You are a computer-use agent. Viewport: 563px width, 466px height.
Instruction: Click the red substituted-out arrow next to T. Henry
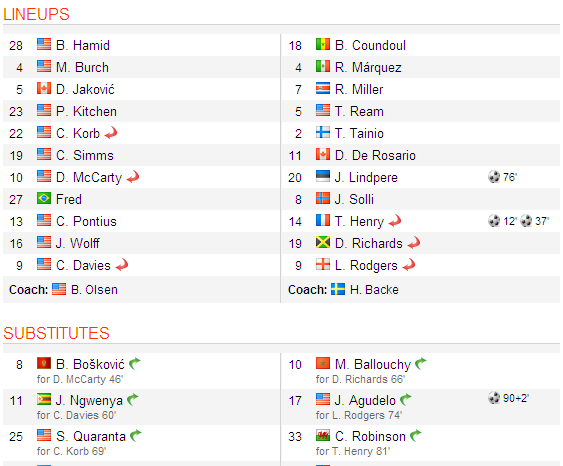pyautogui.click(x=395, y=221)
